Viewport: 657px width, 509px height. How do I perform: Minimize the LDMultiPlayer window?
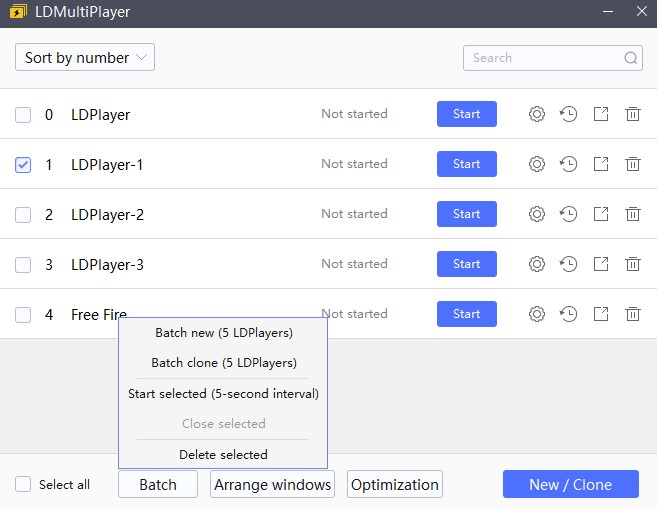coord(608,12)
